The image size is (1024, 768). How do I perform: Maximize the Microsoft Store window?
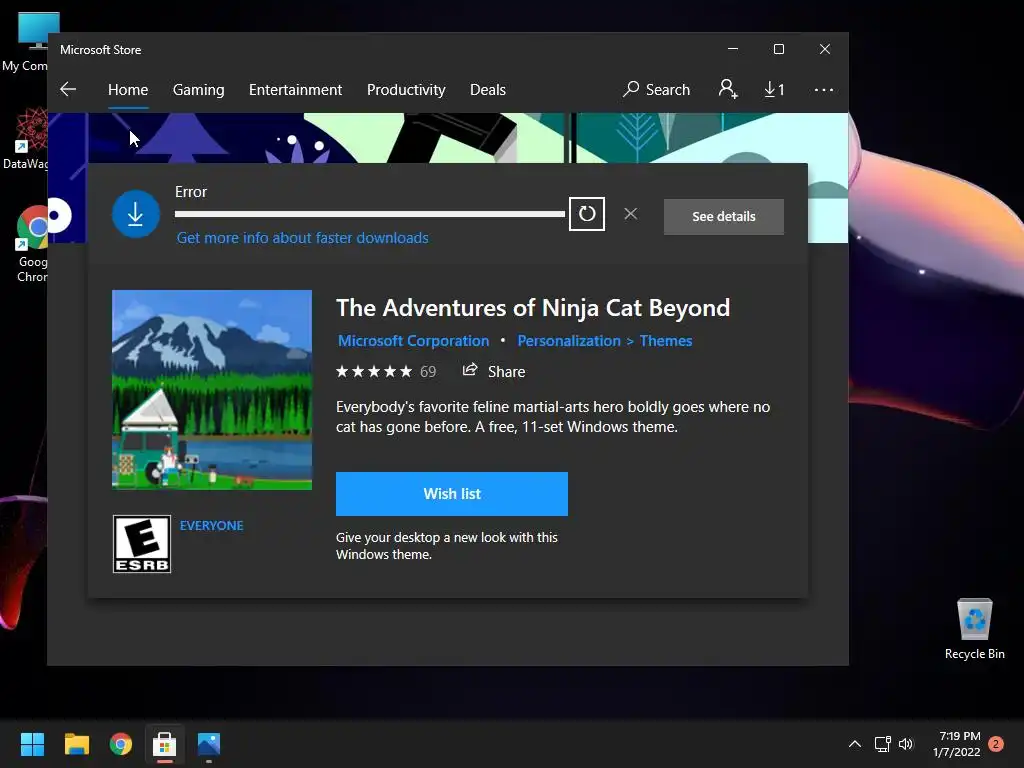[778, 50]
